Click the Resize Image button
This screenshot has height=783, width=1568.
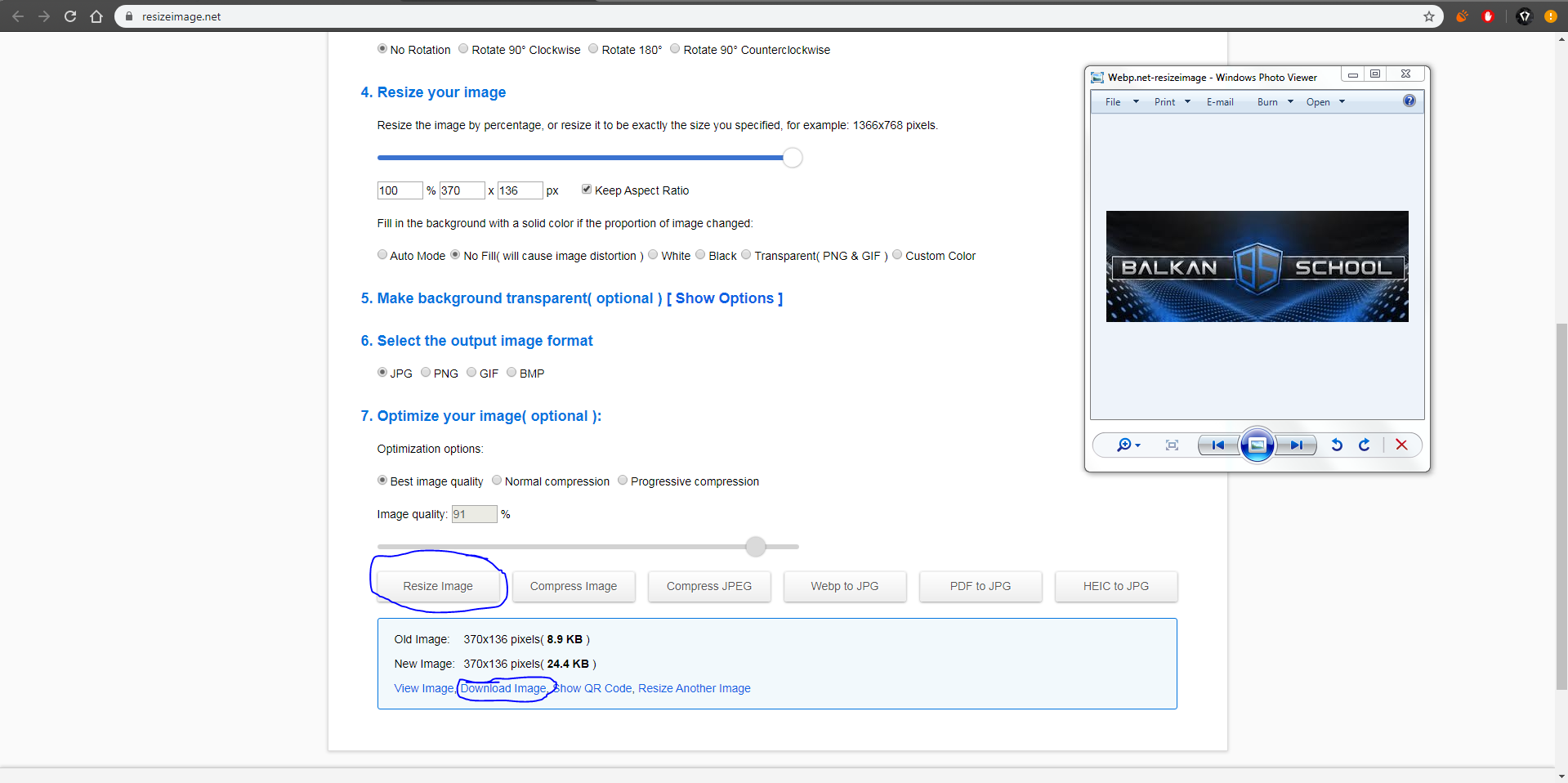pyautogui.click(x=438, y=586)
